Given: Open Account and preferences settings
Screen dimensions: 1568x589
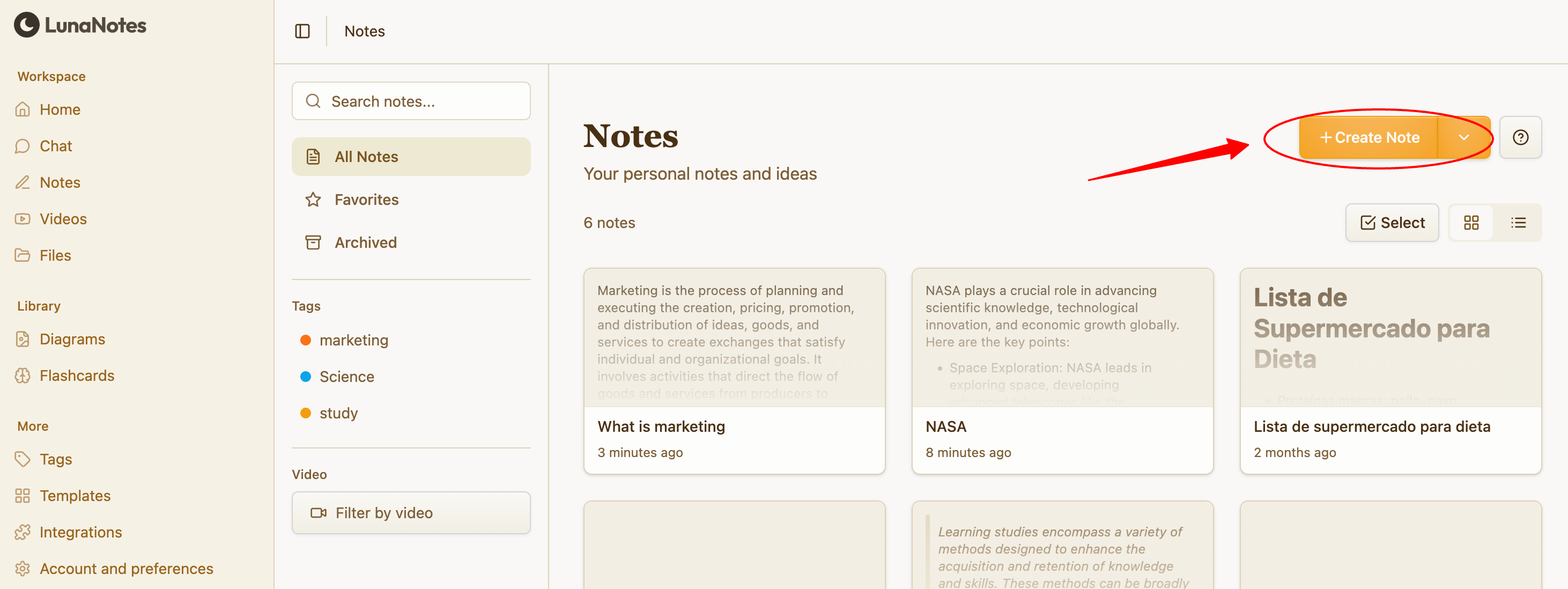Looking at the screenshot, I should (x=126, y=568).
